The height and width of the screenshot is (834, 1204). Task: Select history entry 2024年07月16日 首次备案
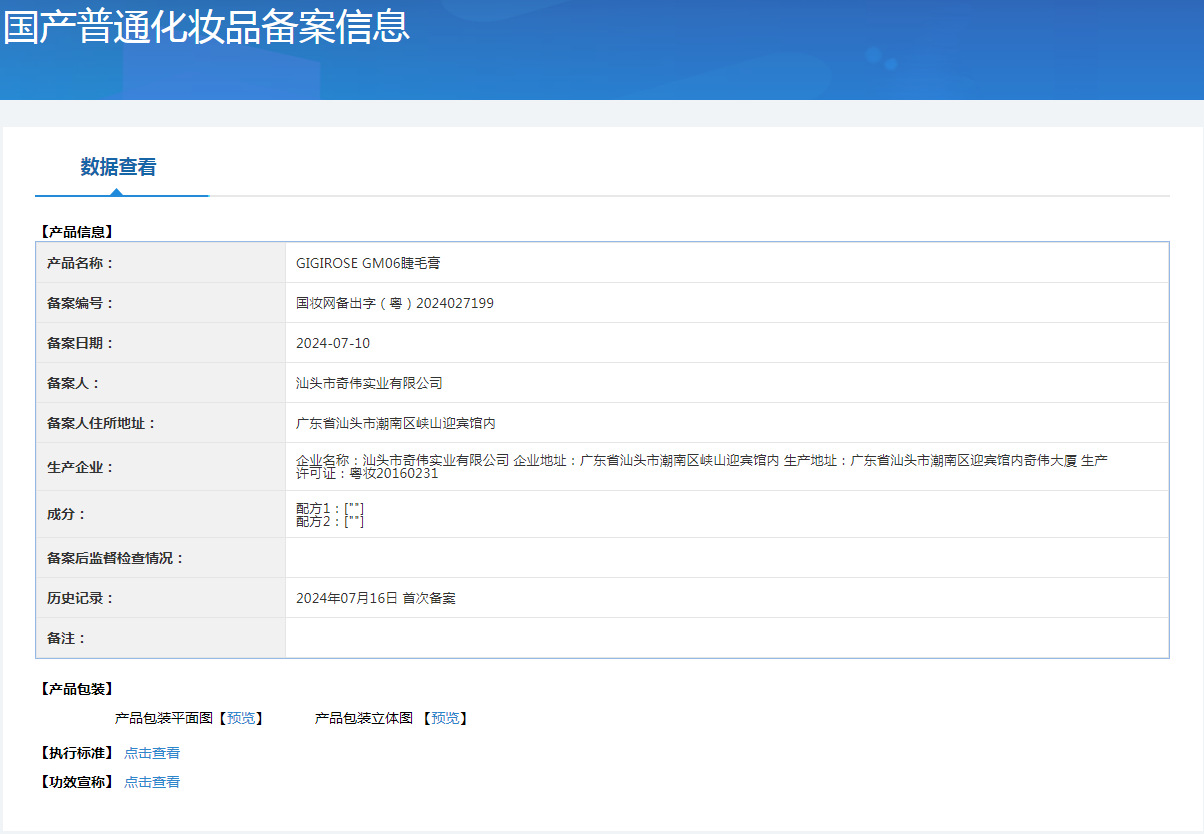[376, 598]
